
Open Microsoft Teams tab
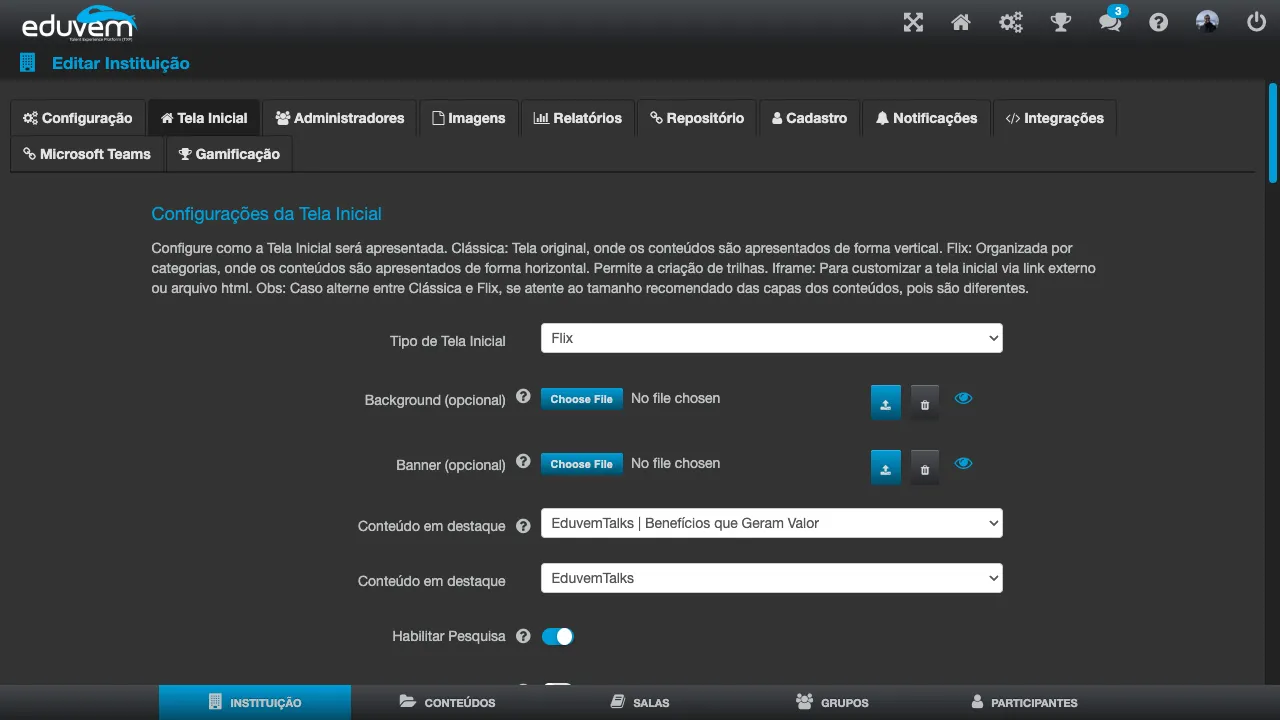point(87,154)
